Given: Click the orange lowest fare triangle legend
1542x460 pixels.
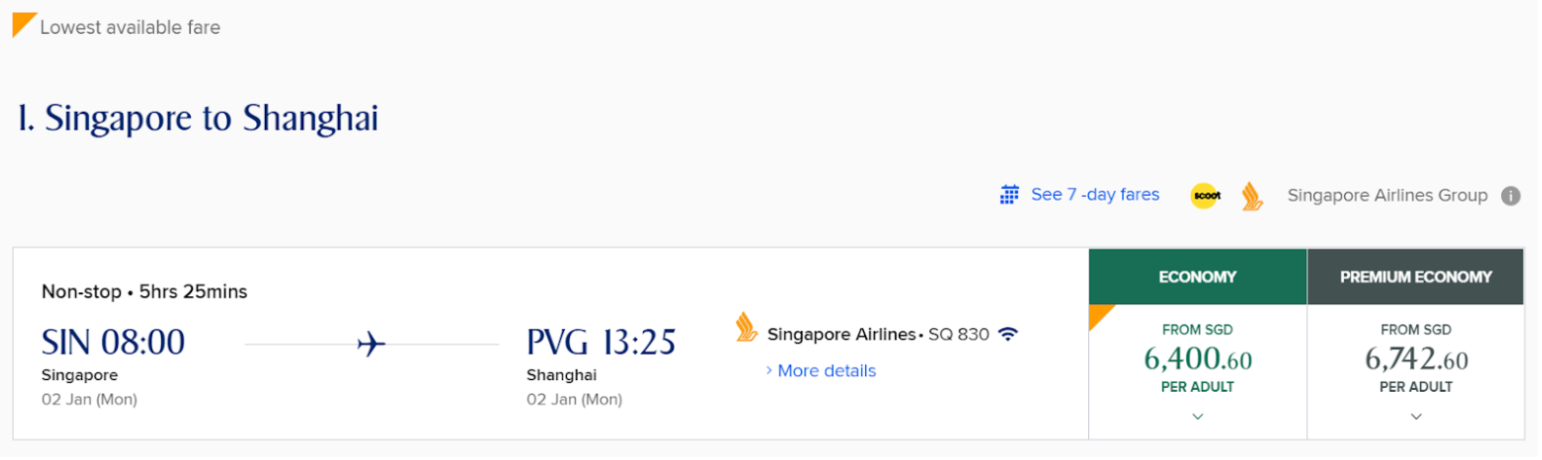Looking at the screenshot, I should pos(24,24).
